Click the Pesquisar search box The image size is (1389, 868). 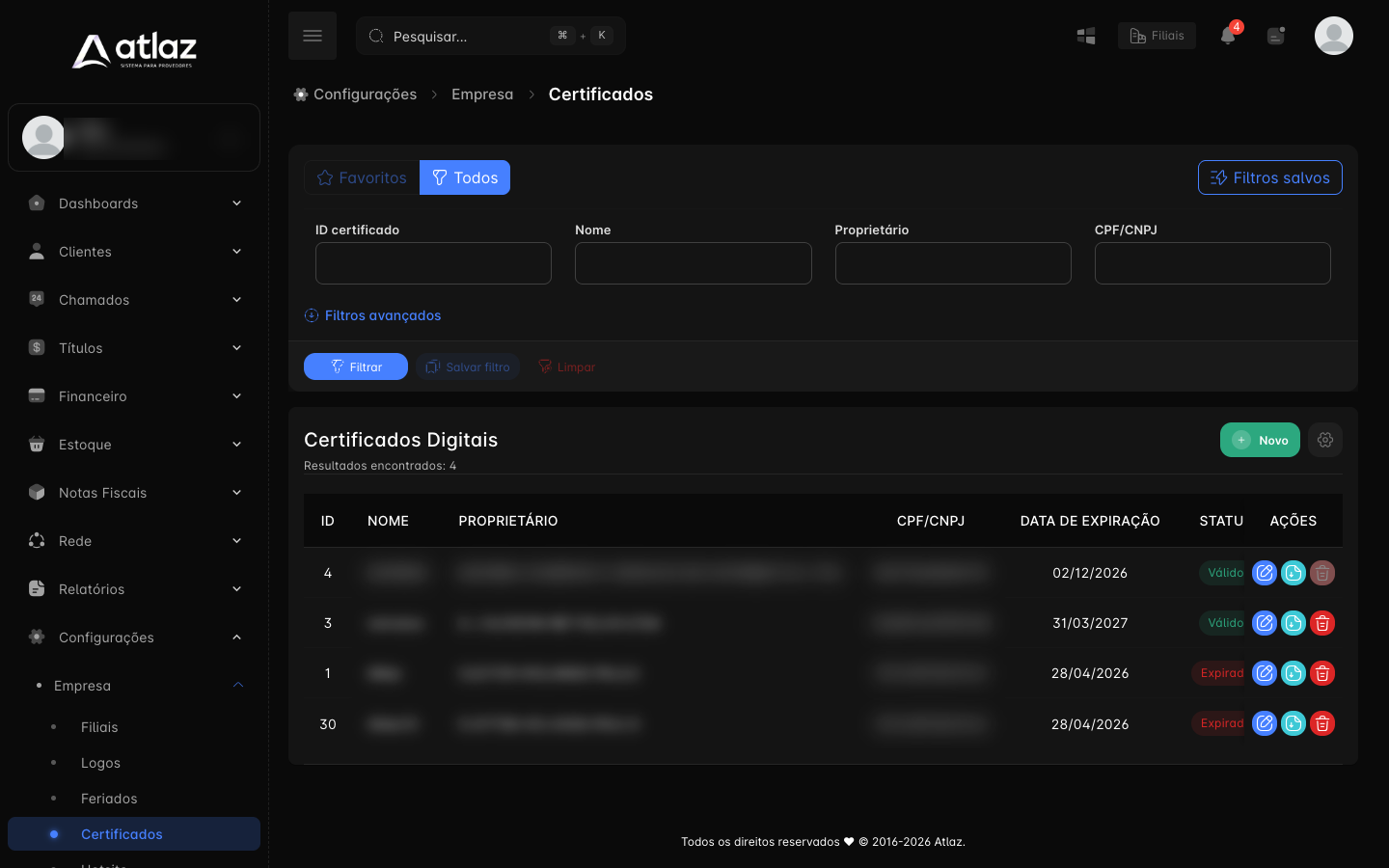tap(491, 36)
